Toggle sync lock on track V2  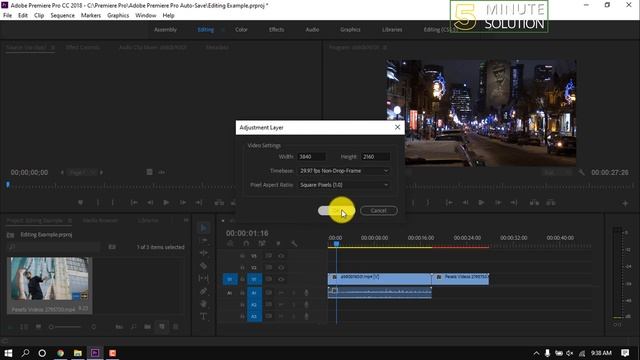[269, 268]
